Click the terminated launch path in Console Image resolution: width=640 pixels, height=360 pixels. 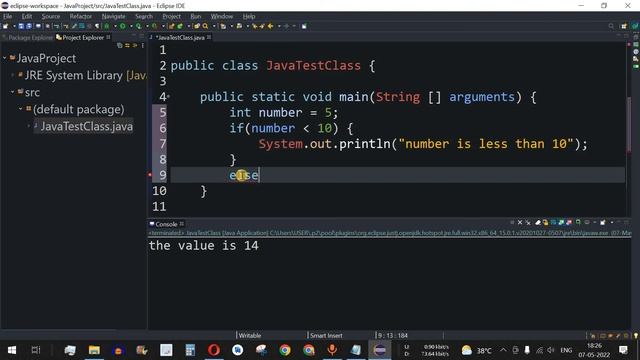click(390, 233)
